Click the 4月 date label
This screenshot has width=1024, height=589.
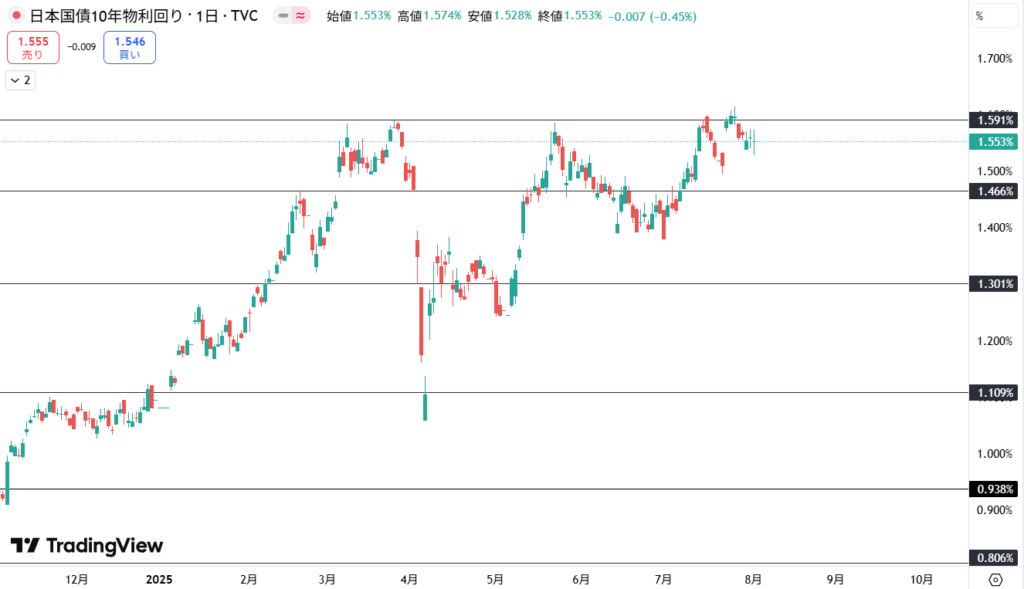coord(409,579)
